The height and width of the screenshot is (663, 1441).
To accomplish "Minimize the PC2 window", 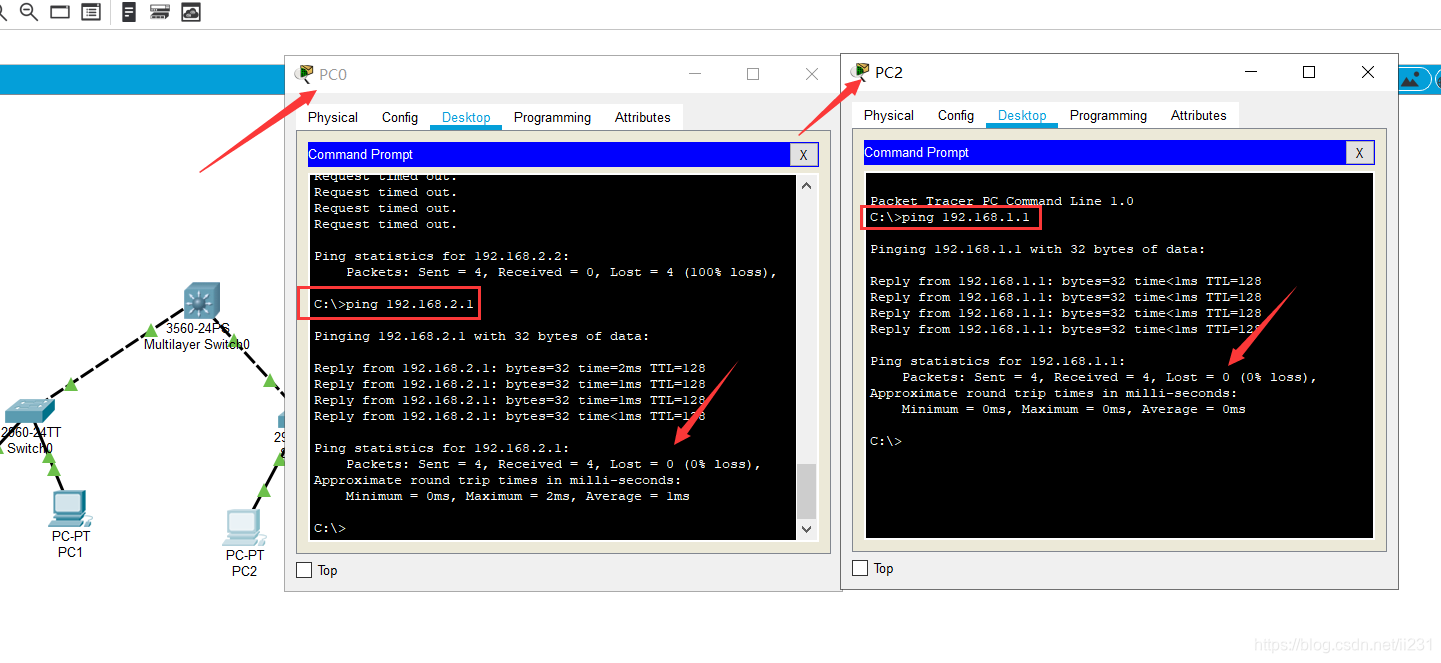I will pyautogui.click(x=1250, y=72).
